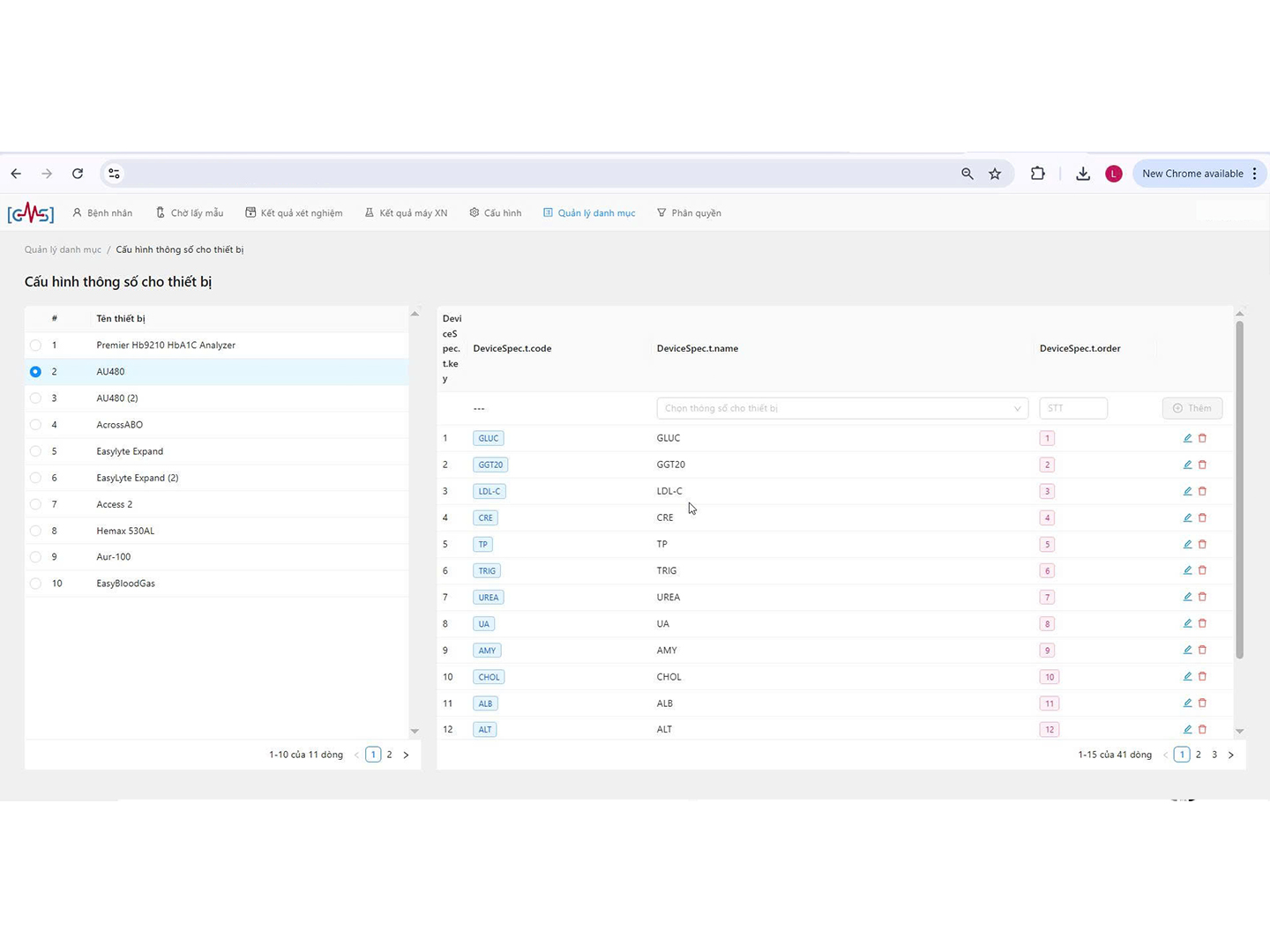The height and width of the screenshot is (952, 1270).
Task: Delete the GGT20 parameter with trash icon
Action: pos(1202,465)
